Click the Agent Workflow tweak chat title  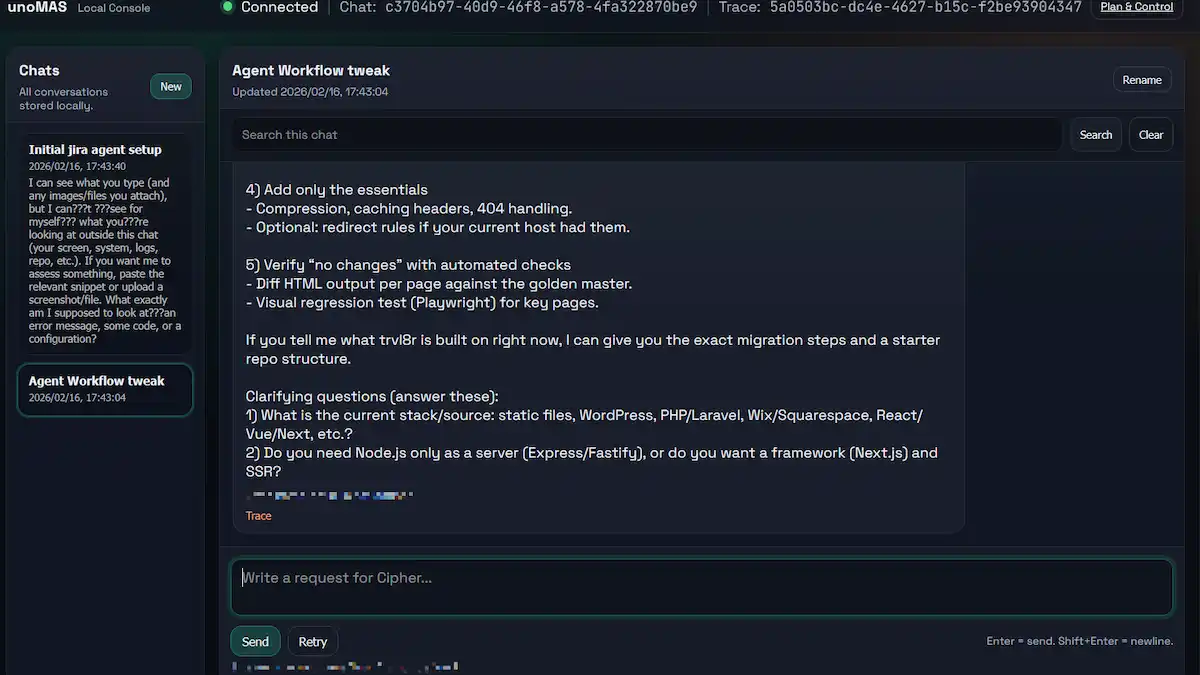[x=311, y=71]
